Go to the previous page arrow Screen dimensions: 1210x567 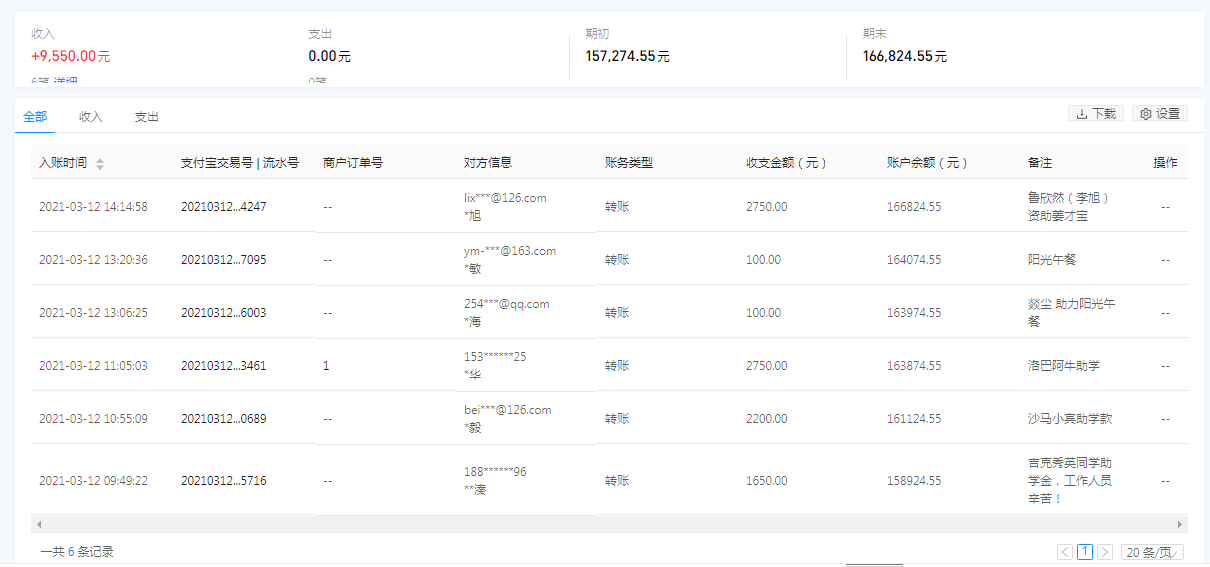(x=1065, y=551)
